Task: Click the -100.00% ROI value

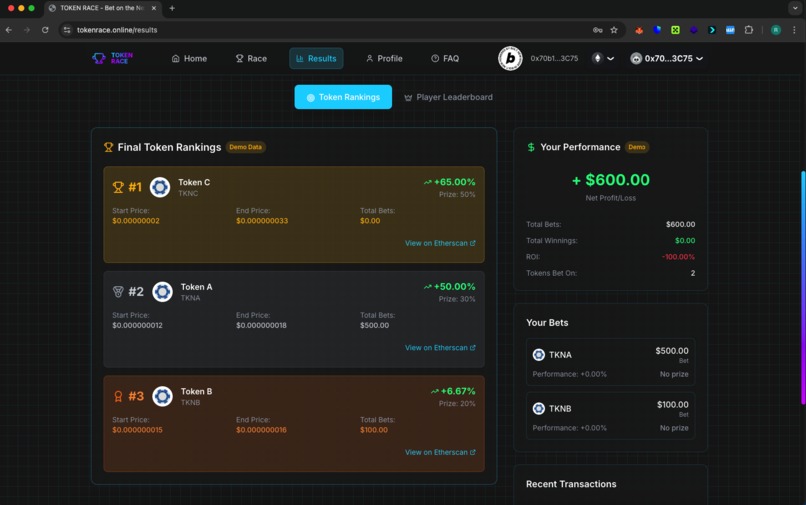Action: coord(678,257)
